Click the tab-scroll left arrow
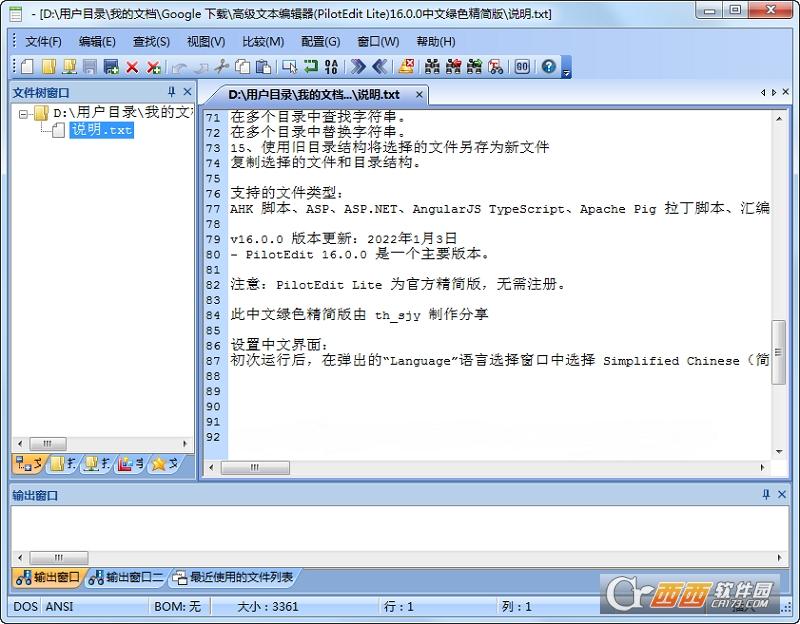800x624 pixels. pyautogui.click(x=763, y=92)
